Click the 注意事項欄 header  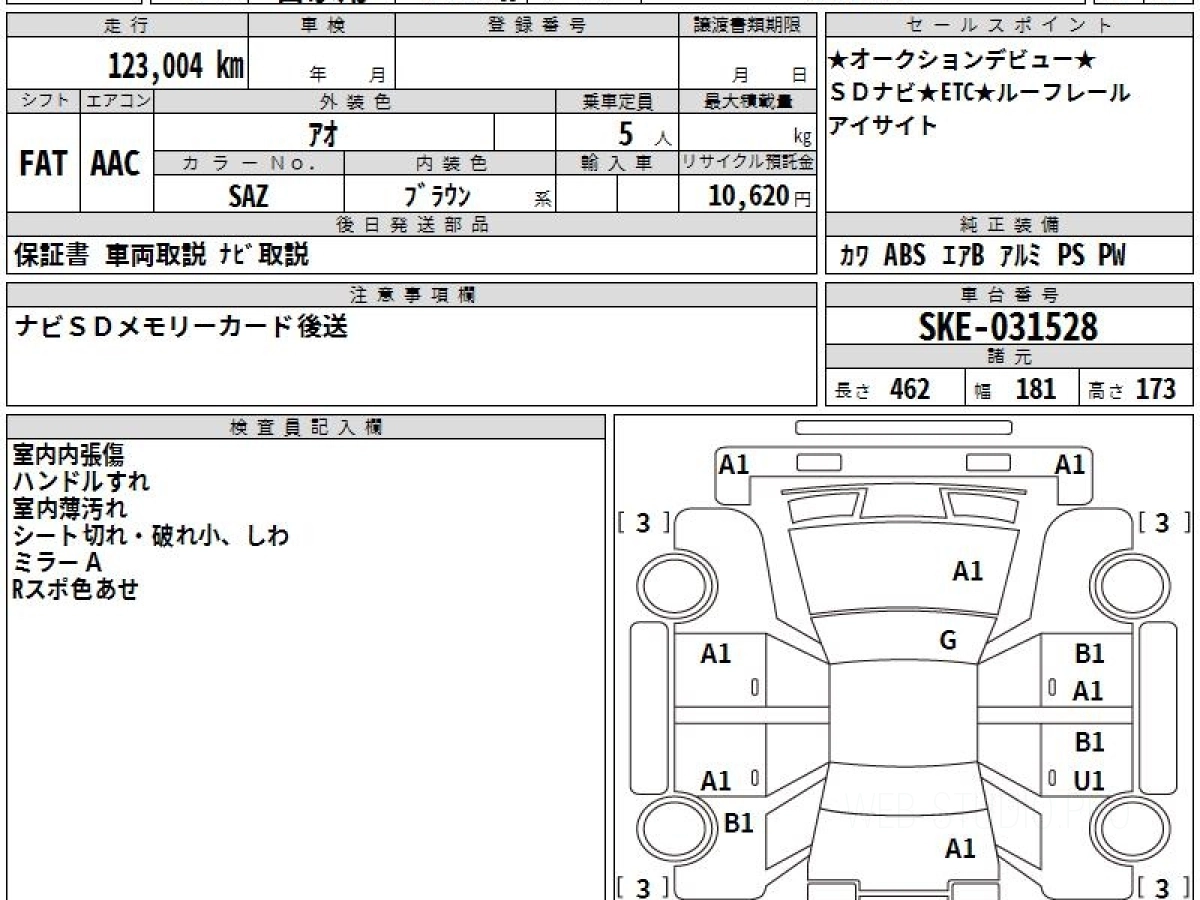tap(412, 295)
